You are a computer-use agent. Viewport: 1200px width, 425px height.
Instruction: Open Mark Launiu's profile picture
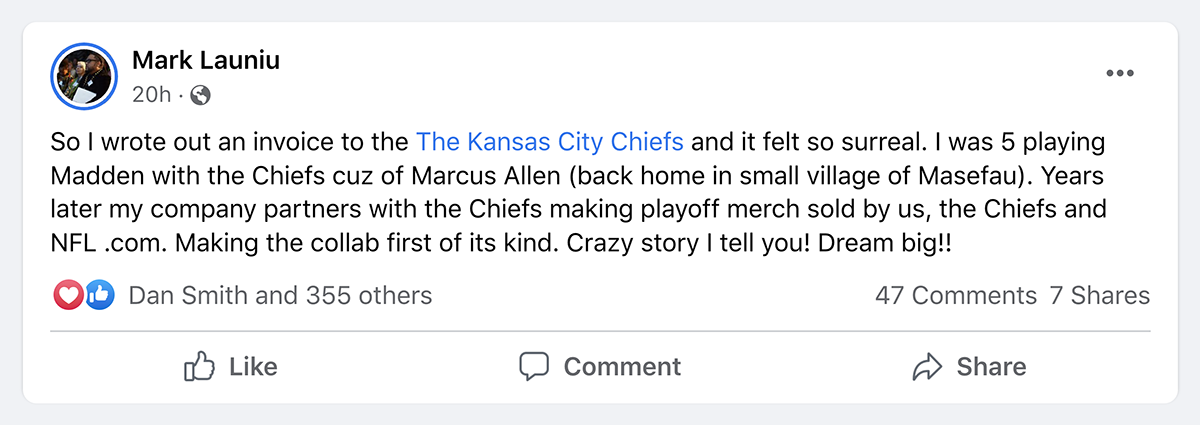click(x=83, y=76)
